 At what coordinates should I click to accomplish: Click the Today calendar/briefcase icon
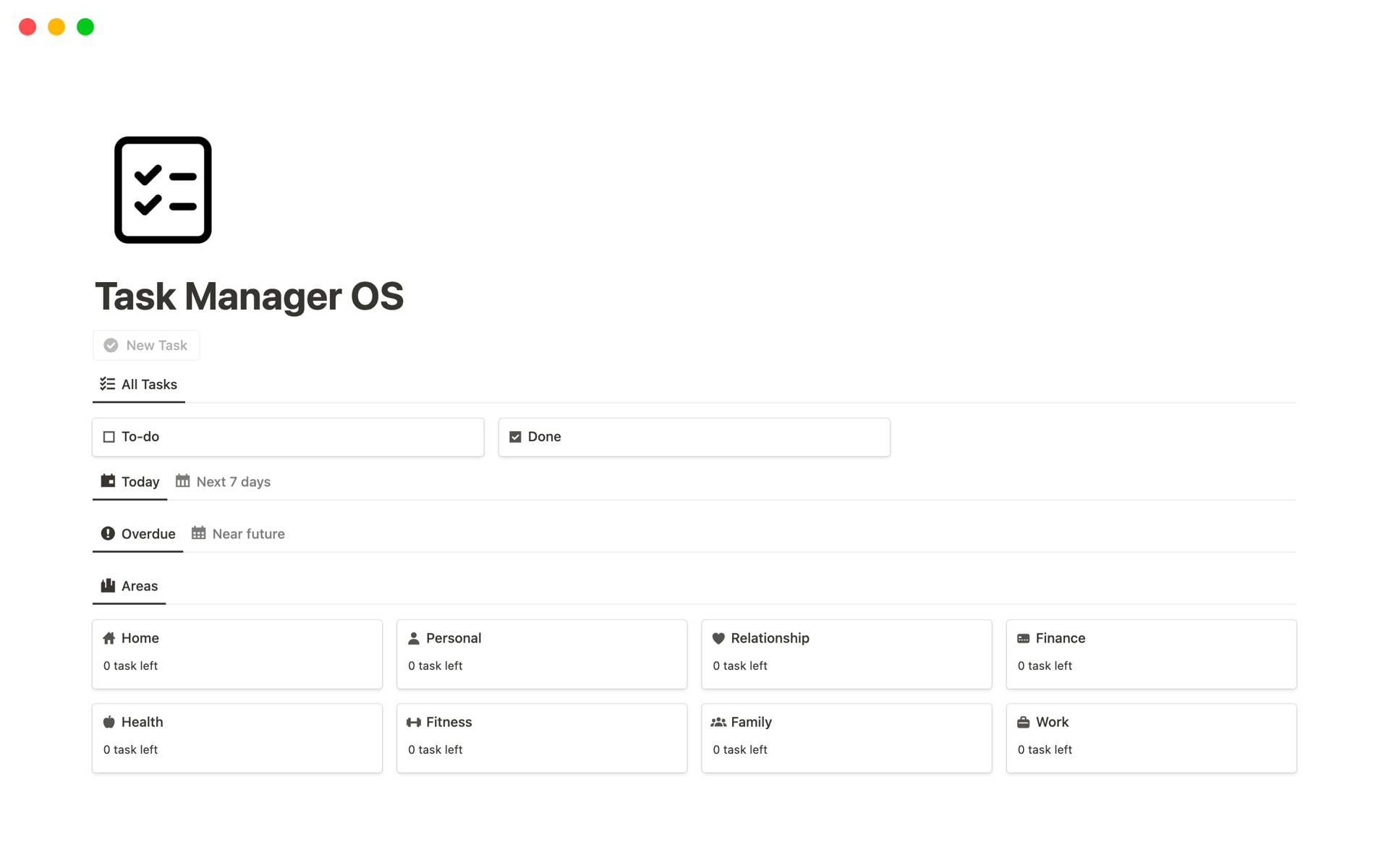pyautogui.click(x=107, y=481)
